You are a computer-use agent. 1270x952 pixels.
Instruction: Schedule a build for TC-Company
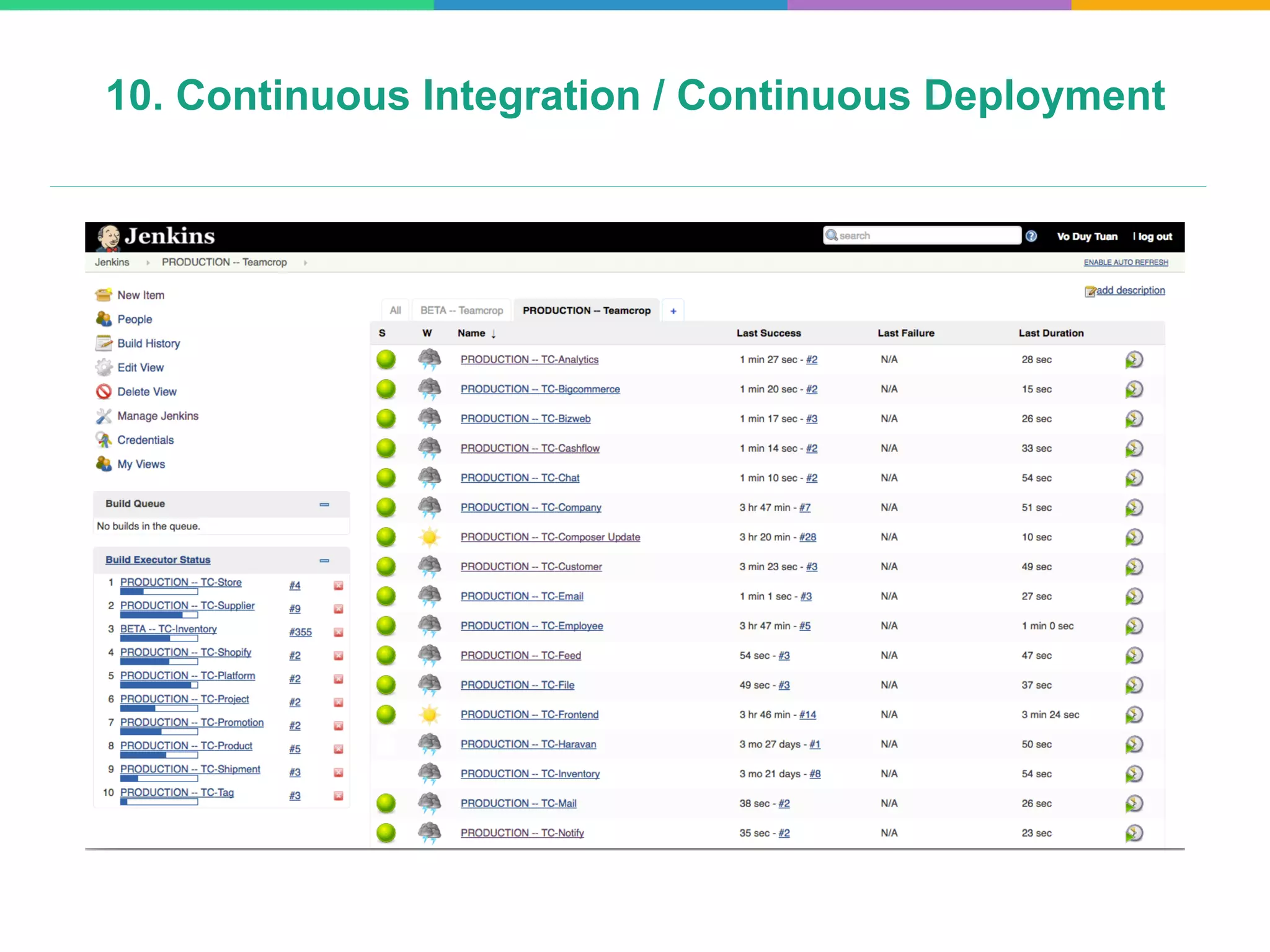coord(1134,508)
